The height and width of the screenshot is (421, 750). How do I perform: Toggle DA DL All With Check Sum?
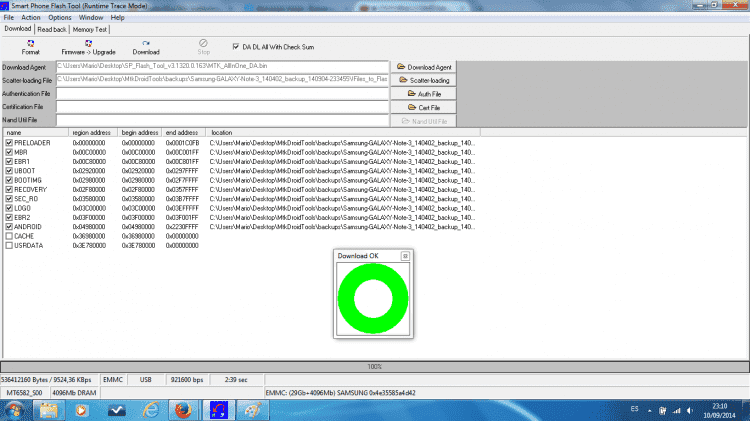point(236,46)
